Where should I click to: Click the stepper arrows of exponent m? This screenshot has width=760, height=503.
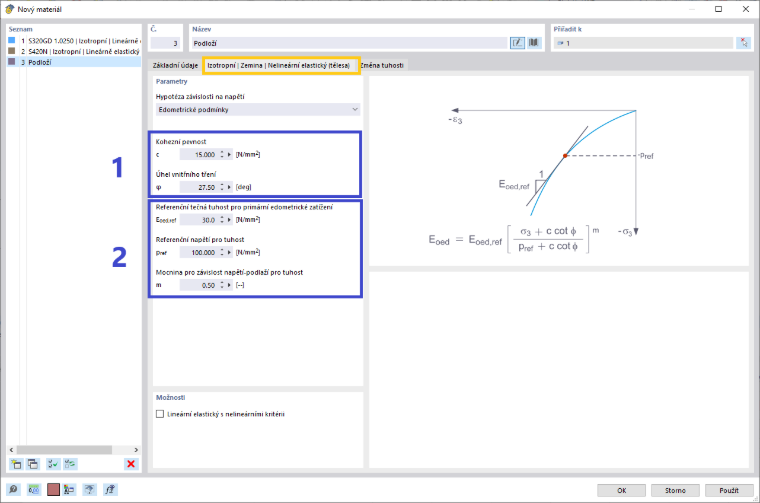pos(222,285)
